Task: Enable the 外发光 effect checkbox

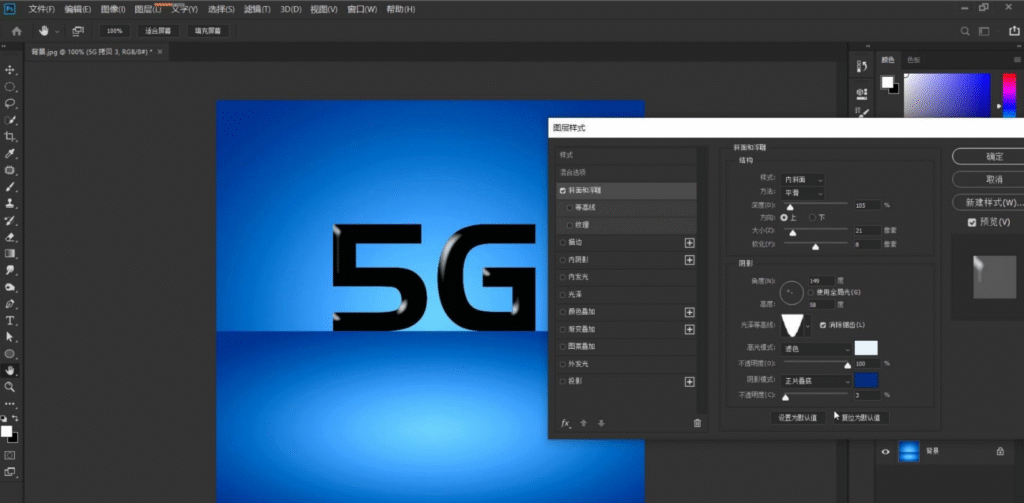Action: [x=563, y=364]
